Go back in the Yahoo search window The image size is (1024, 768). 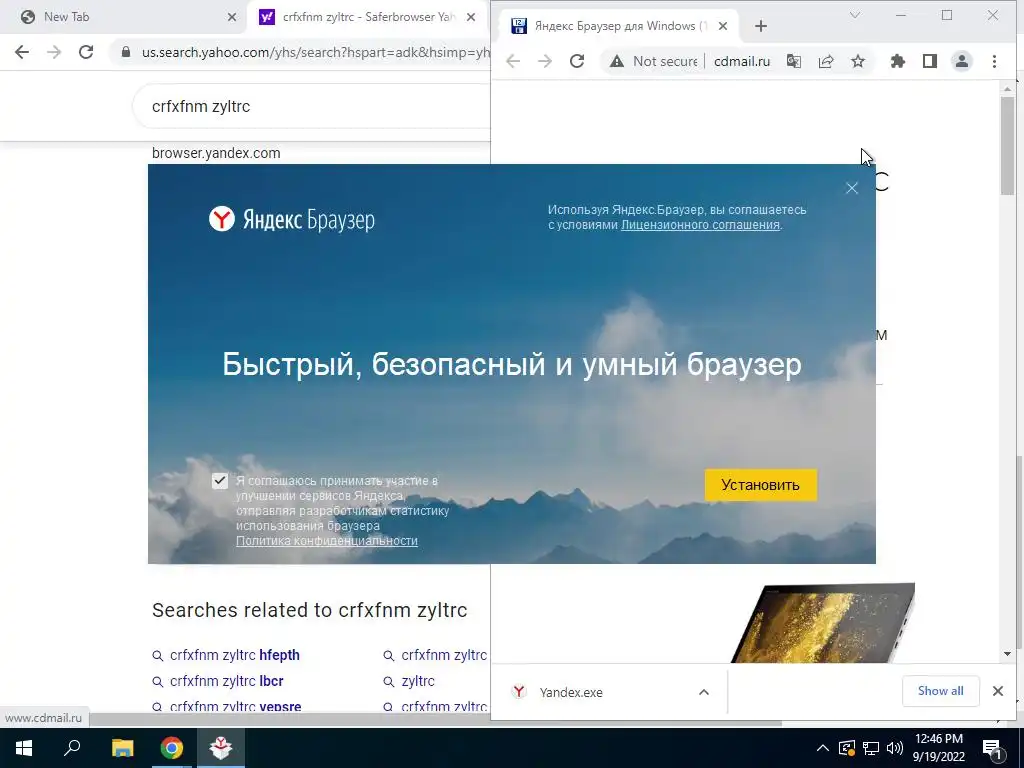pos(22,52)
